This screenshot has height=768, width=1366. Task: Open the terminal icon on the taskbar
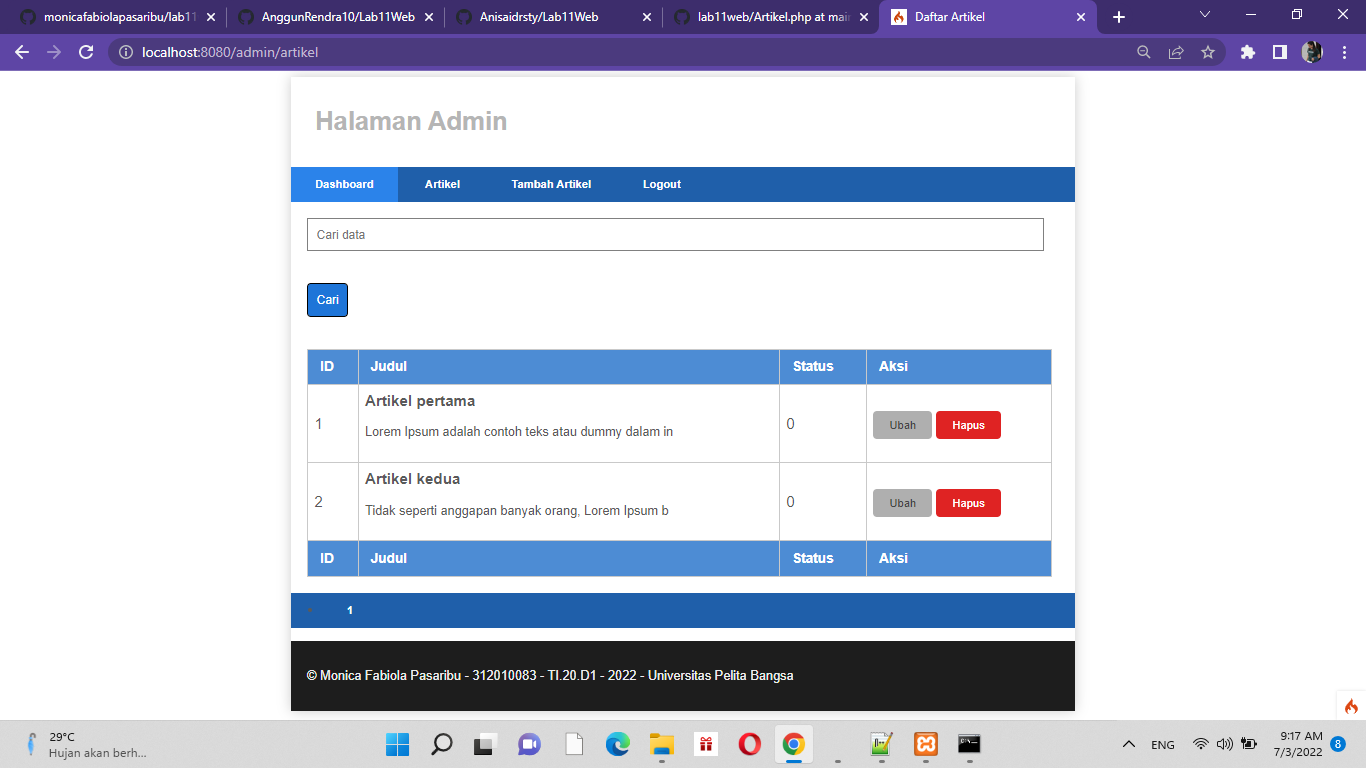click(x=969, y=743)
